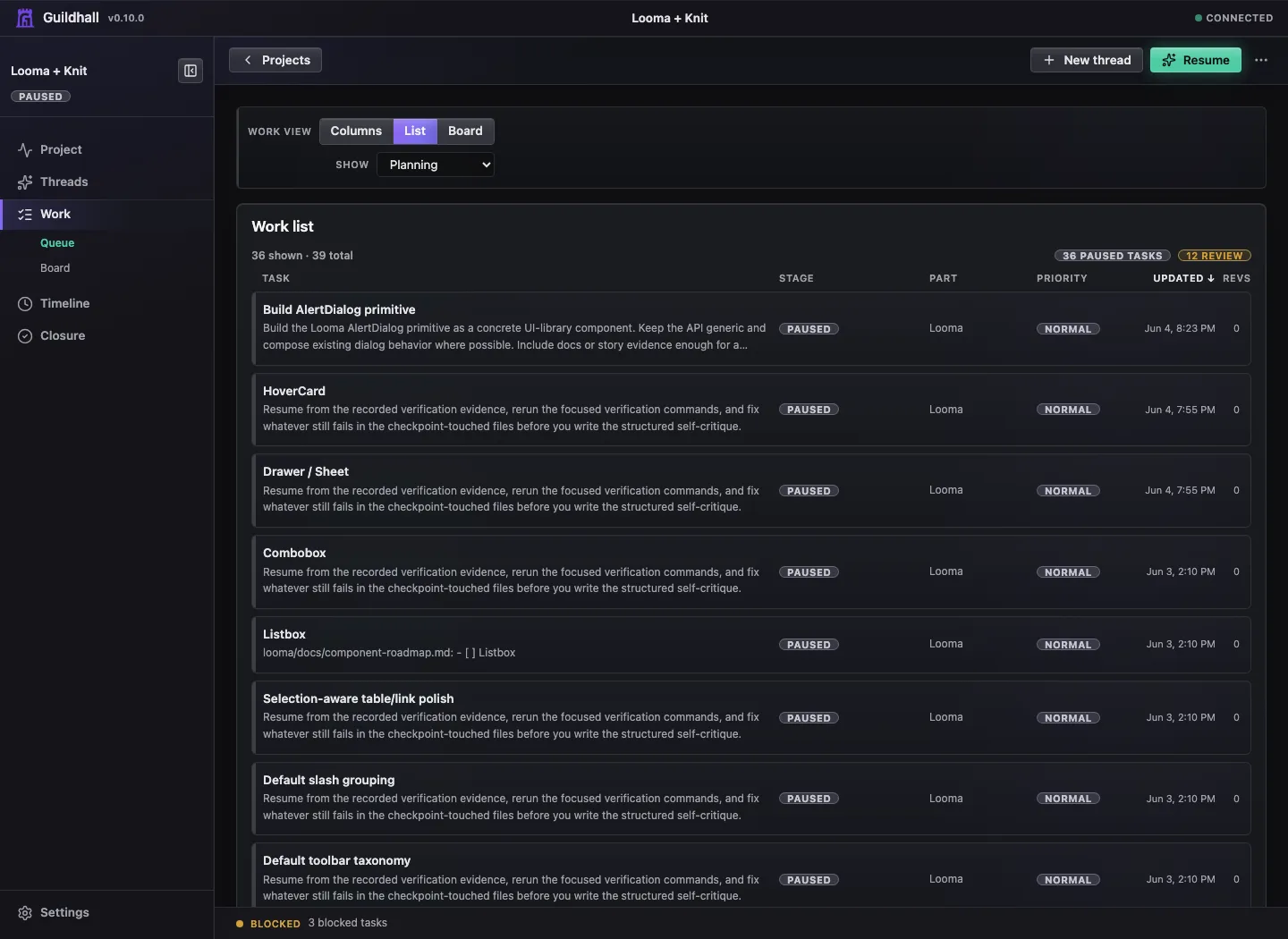The width and height of the screenshot is (1288, 939).
Task: Click NORMAL priority on Build AlertDialog row
Action: pos(1068,329)
